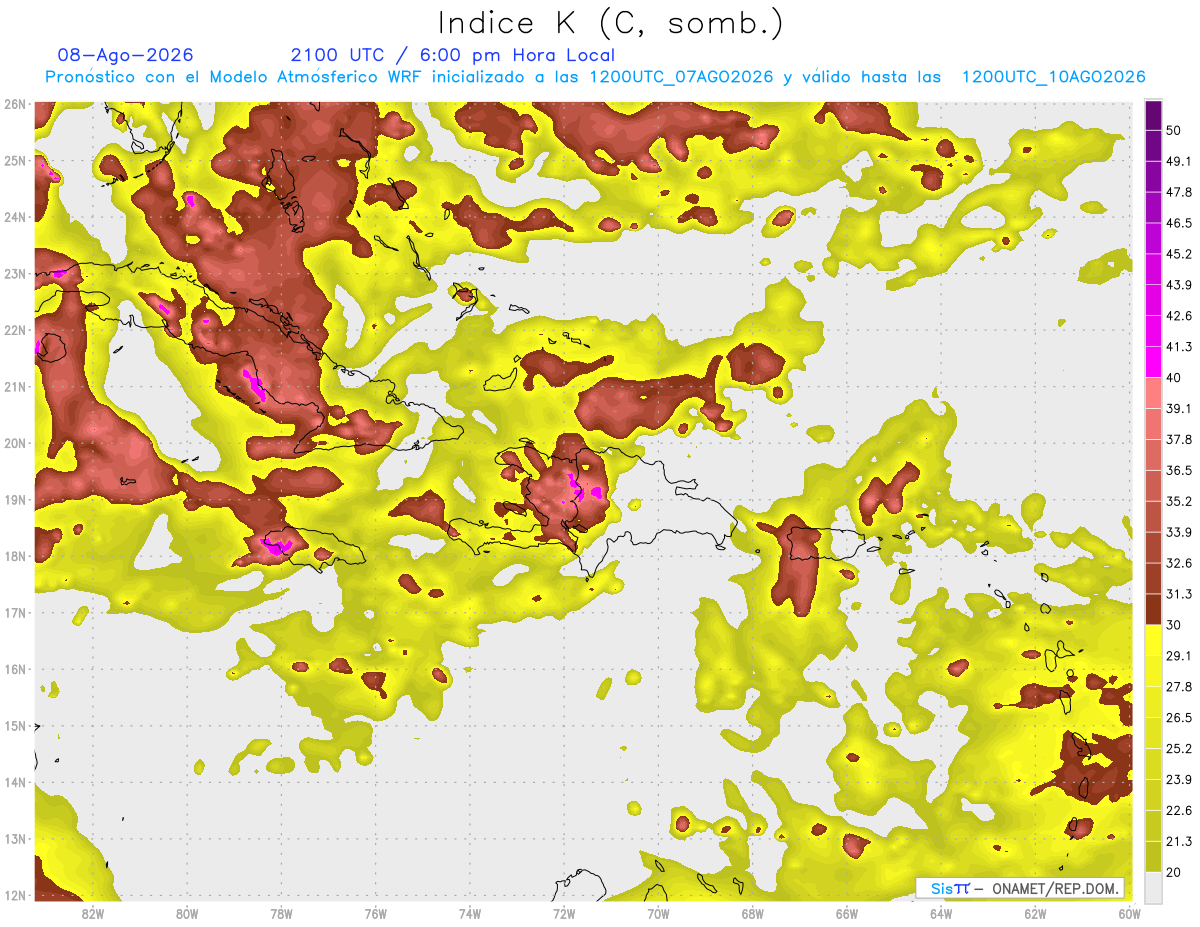Screen dimensions: 1200x927
Task: Click the '78W' longitude axis label
Action: (281, 913)
